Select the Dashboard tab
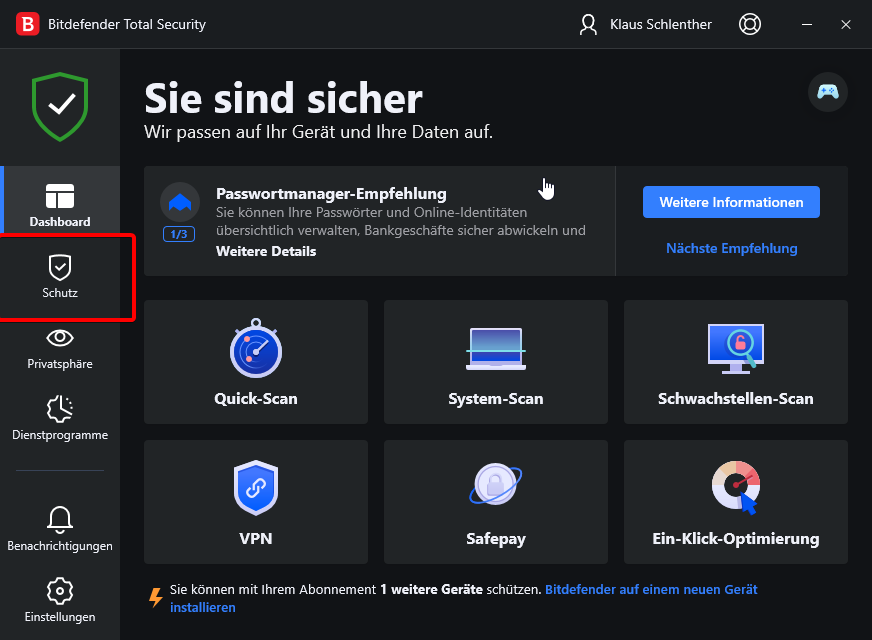Image resolution: width=872 pixels, height=640 pixels. coord(60,205)
